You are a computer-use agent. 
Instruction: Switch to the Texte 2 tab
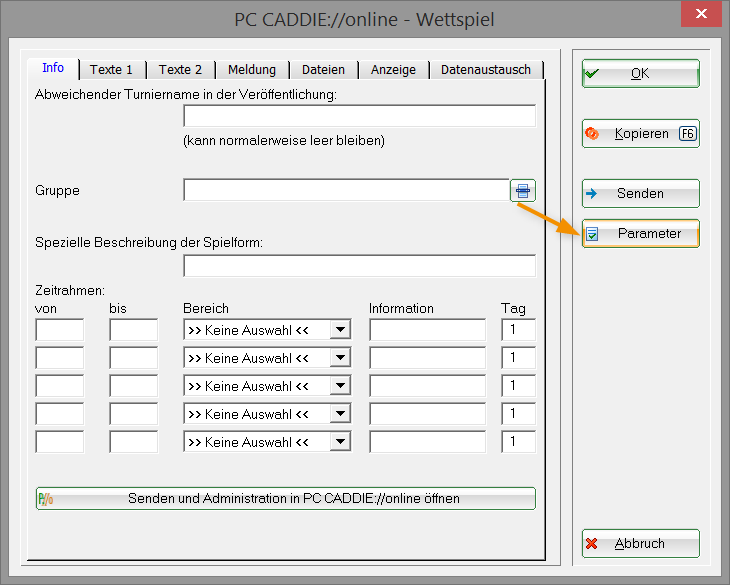point(180,70)
